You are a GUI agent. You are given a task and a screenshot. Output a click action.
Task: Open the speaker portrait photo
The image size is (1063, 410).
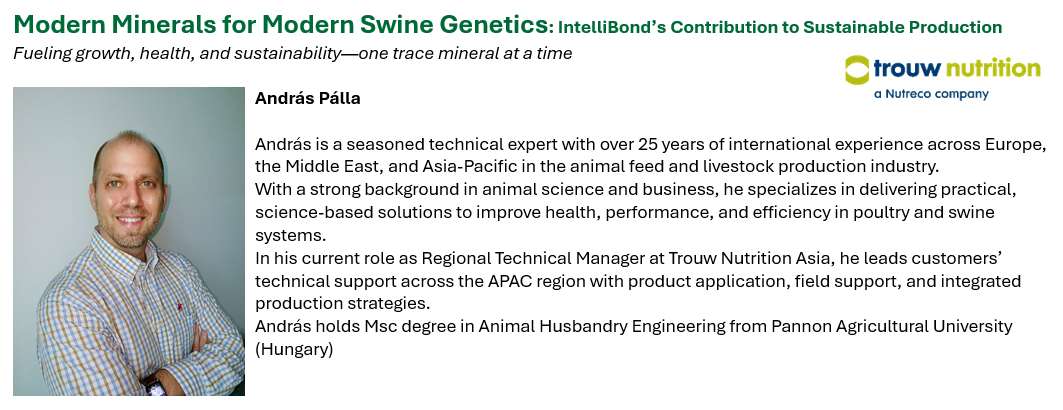click(x=129, y=240)
